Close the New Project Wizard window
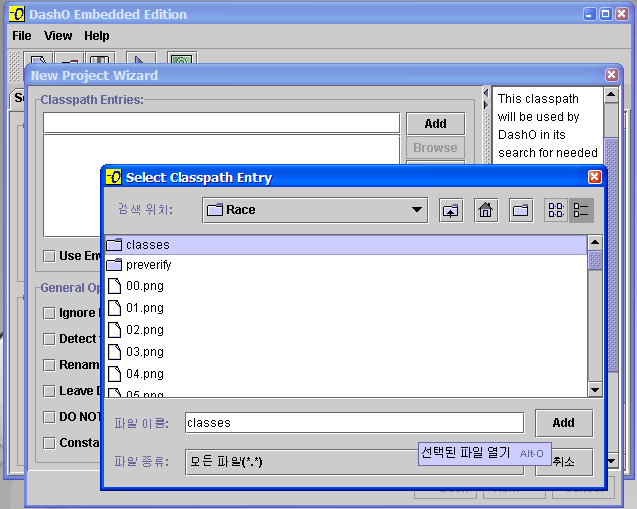Screen dimensions: 637x509 click(x=611, y=75)
